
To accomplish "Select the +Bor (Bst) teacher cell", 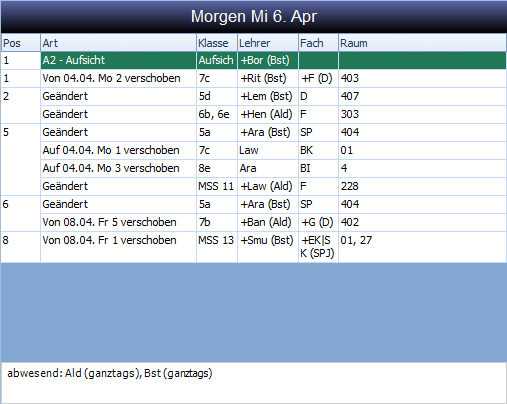I will coord(268,60).
